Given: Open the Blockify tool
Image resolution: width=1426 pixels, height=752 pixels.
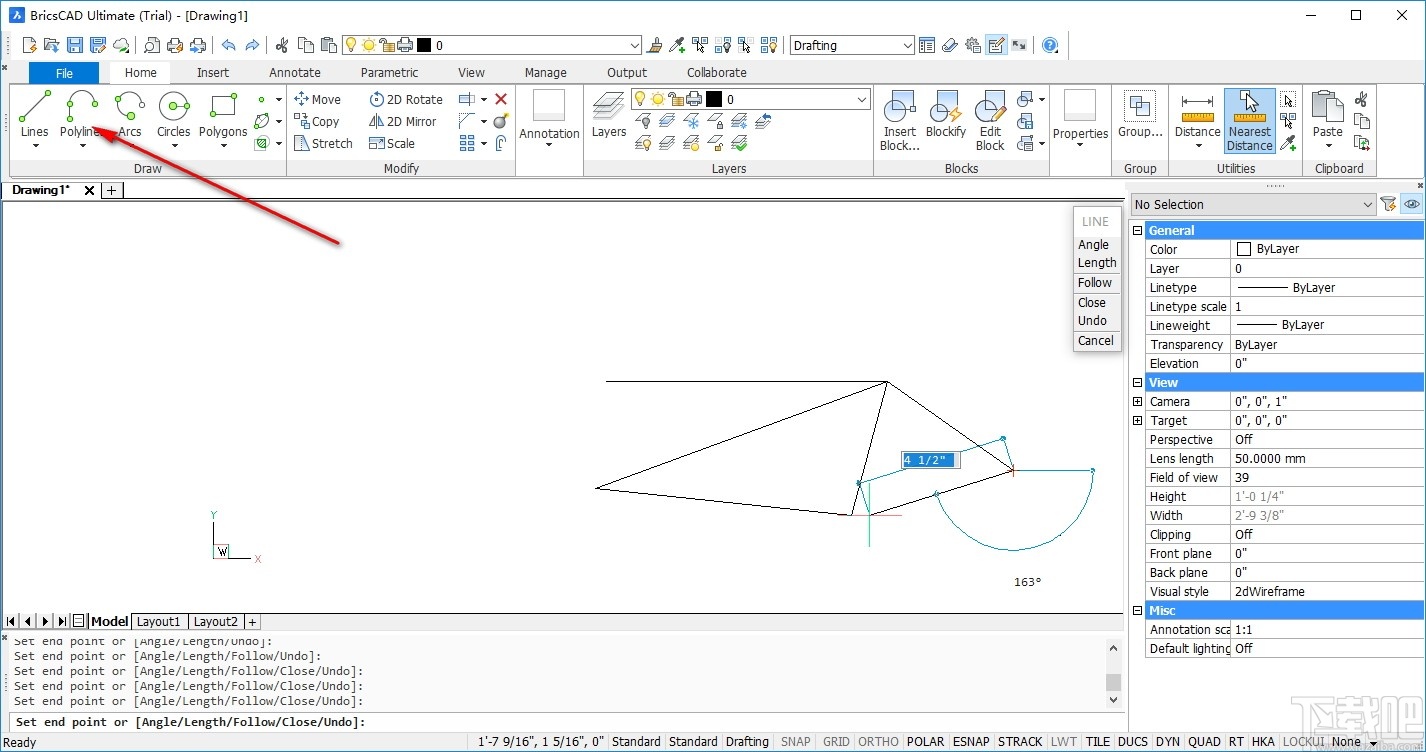Looking at the screenshot, I should coord(944,118).
